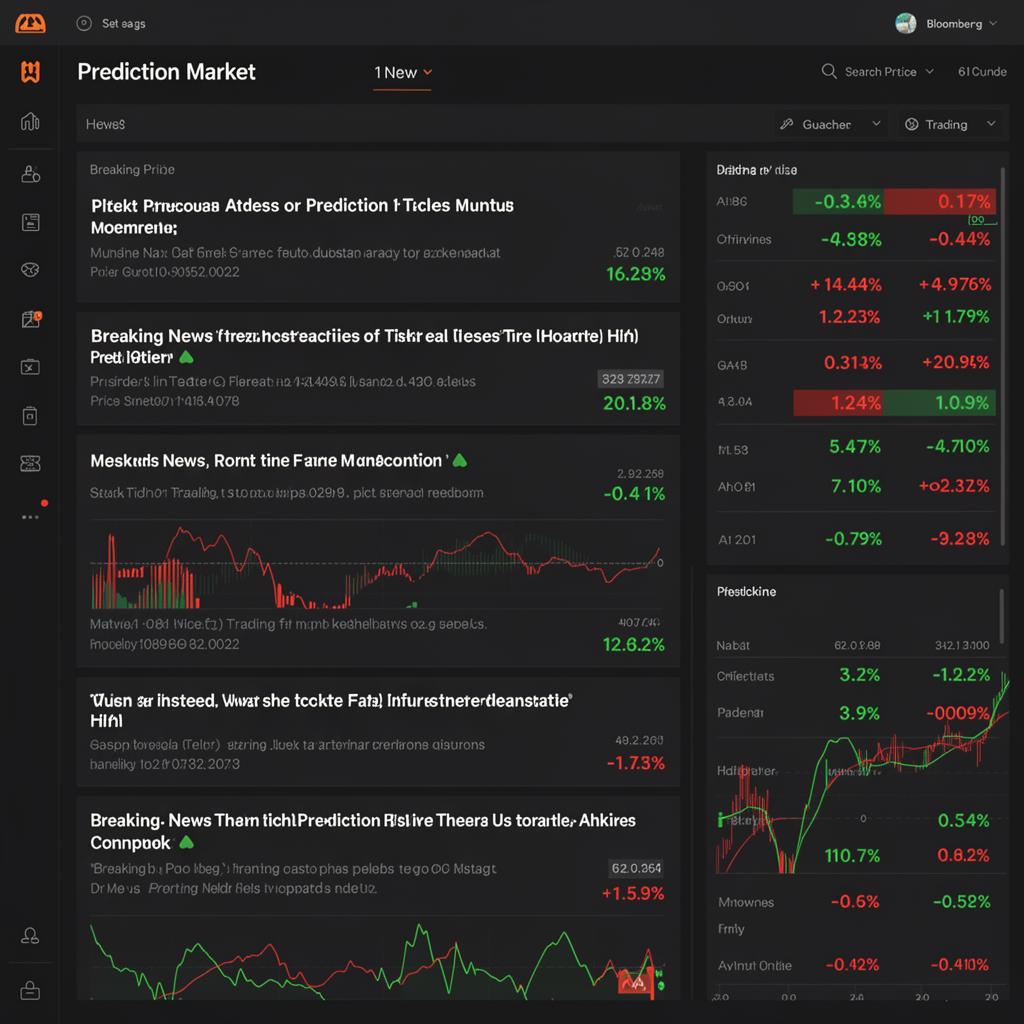Viewport: 1024px width, 1024px height.
Task: Open the crossed-box icon in sidebar
Action: point(30,367)
